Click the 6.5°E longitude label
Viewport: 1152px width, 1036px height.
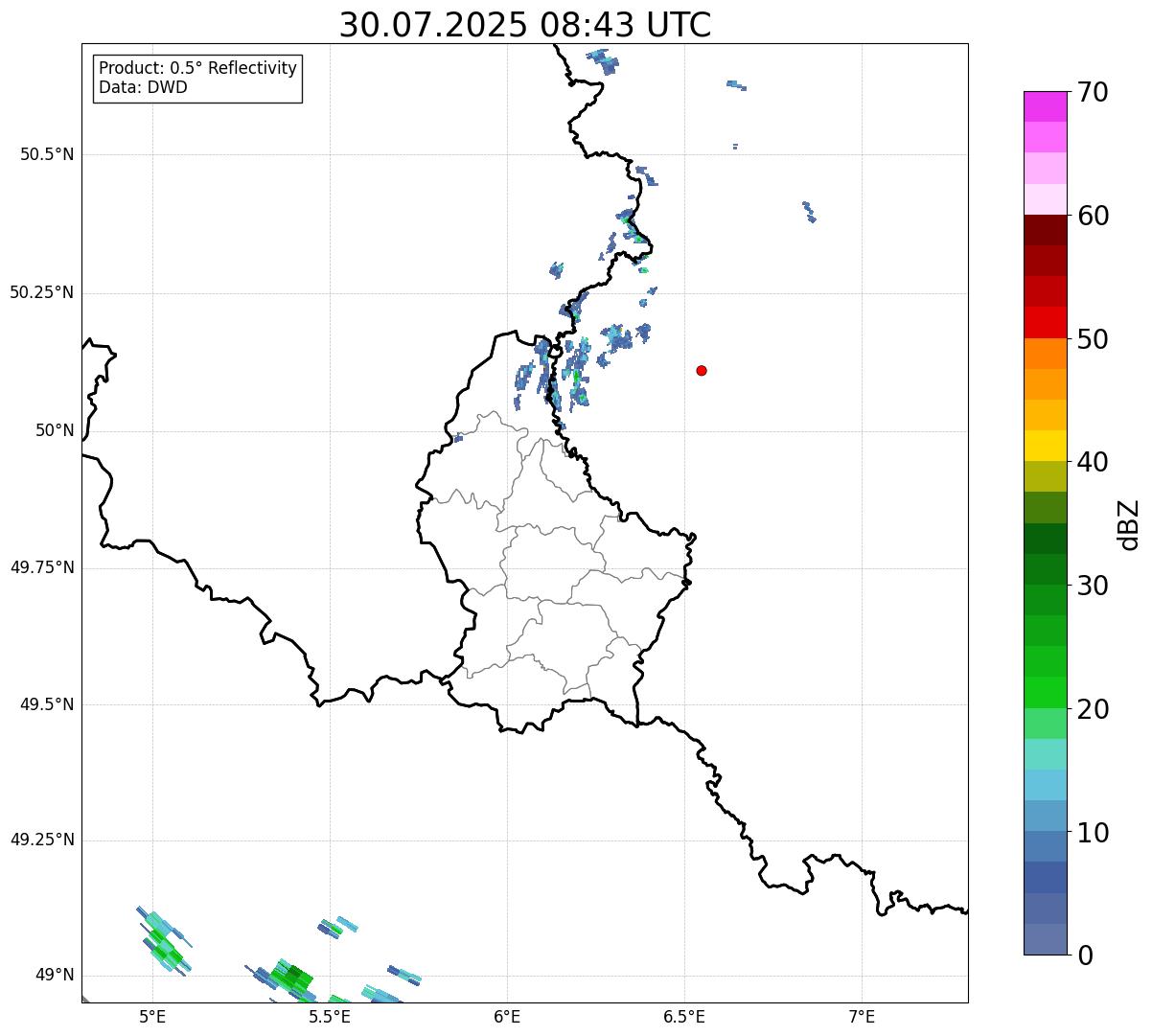[684, 1016]
